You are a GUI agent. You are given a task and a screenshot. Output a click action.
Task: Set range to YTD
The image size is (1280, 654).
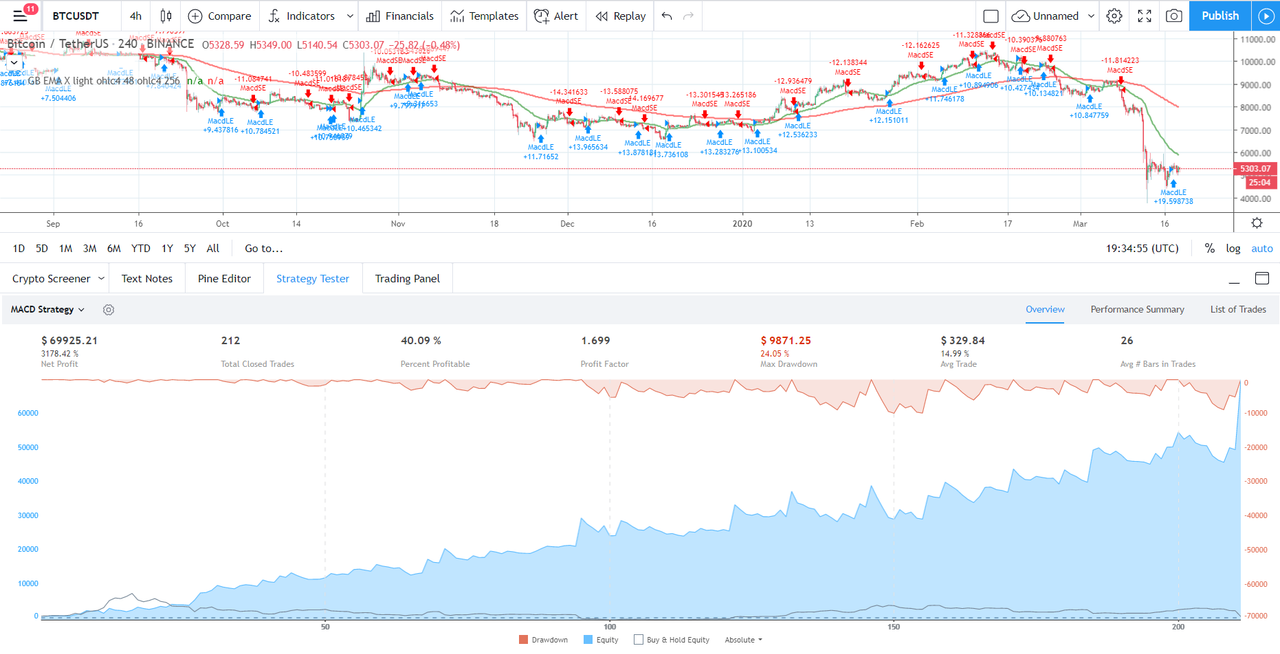click(x=141, y=248)
